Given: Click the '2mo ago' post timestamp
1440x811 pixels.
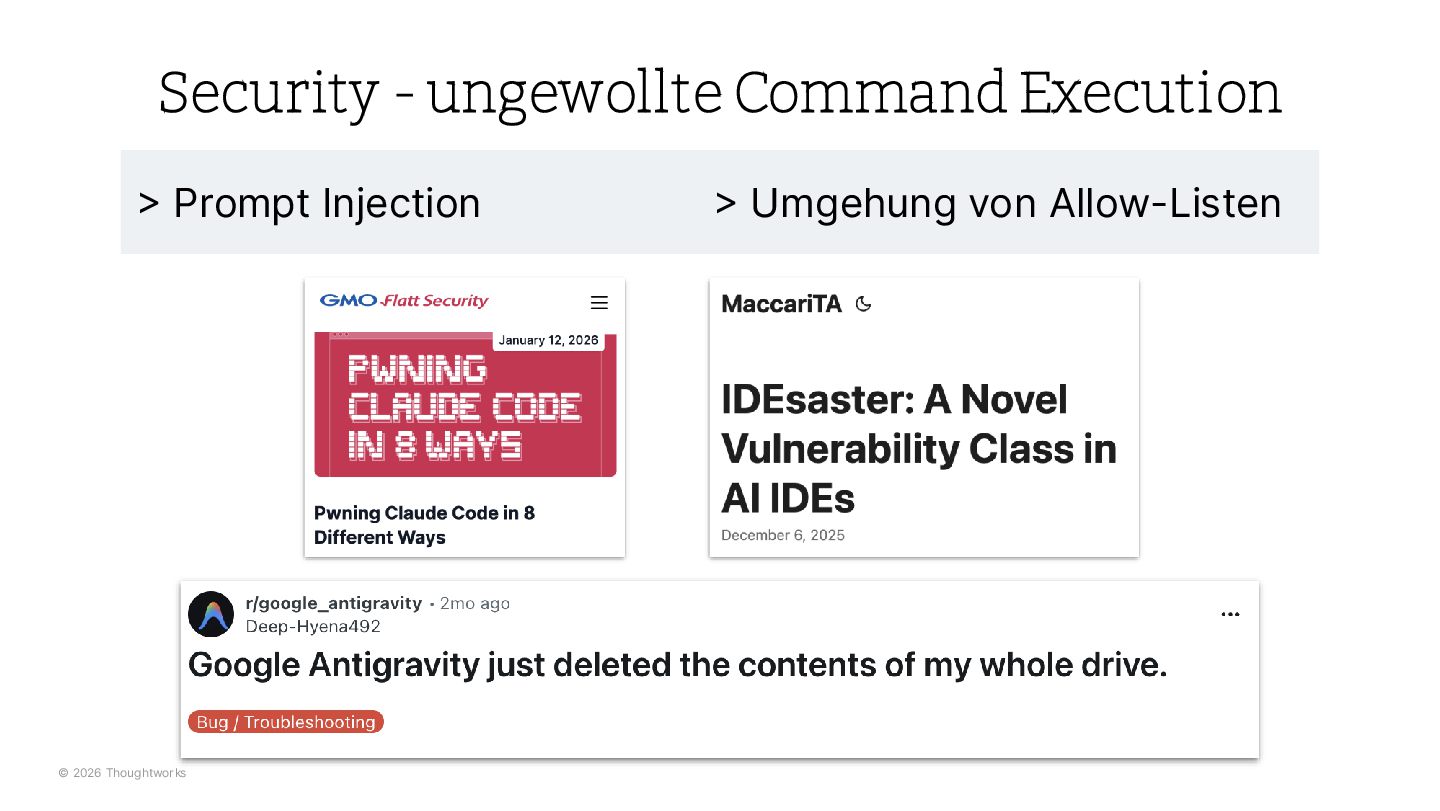Looking at the screenshot, I should coord(475,603).
